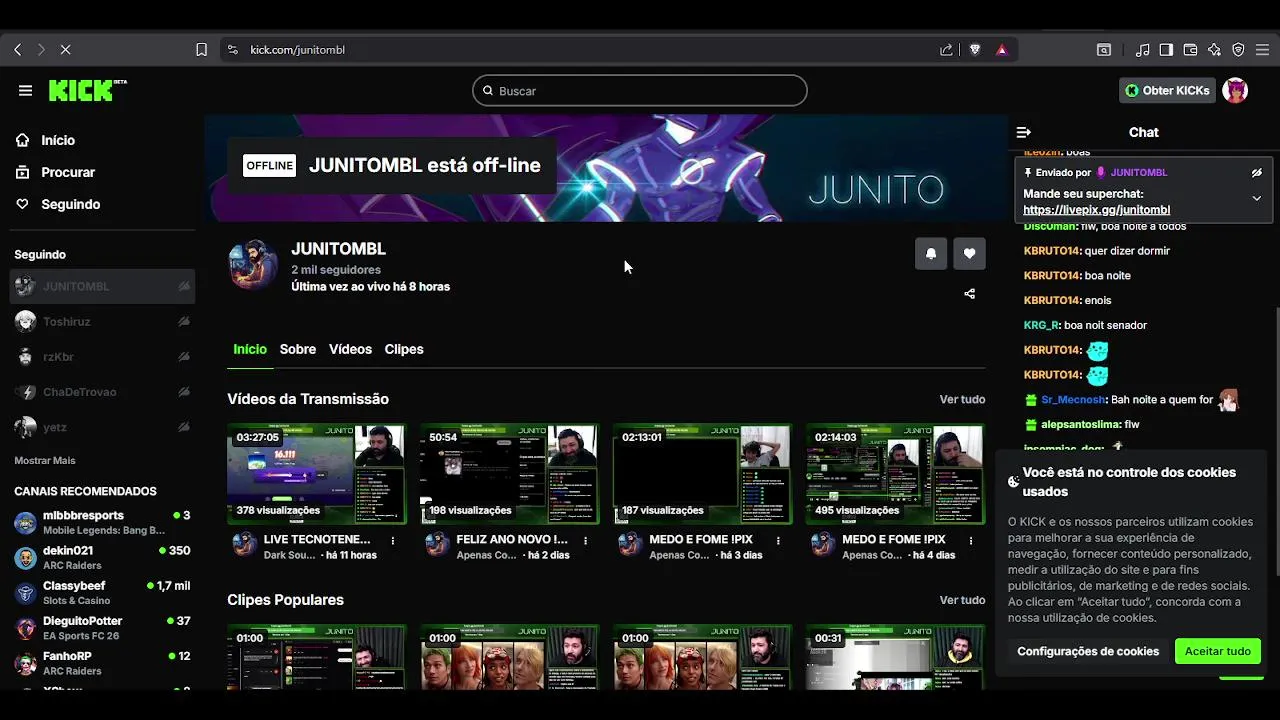Open recommended channel dekin021
This screenshot has width=1280, height=720.
pos(102,557)
